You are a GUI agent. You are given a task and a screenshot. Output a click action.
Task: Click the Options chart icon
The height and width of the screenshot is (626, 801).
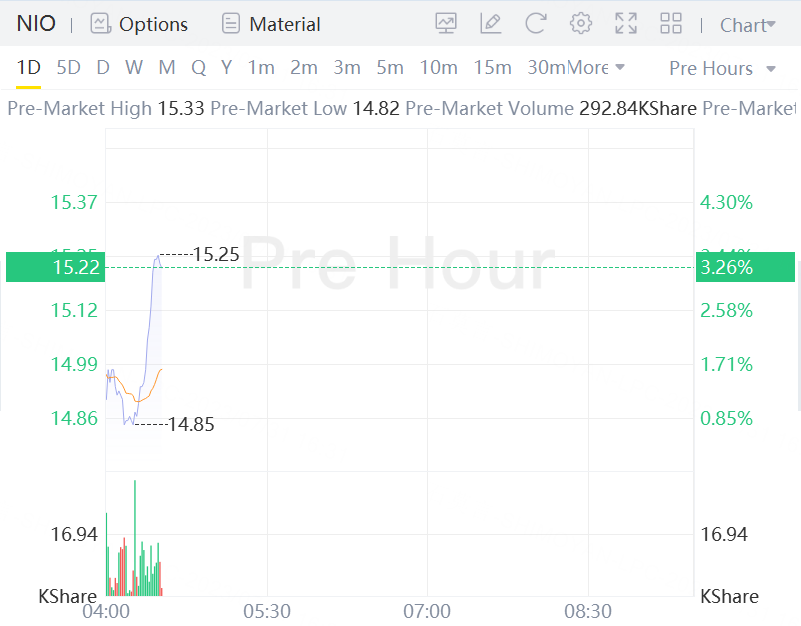pos(101,24)
